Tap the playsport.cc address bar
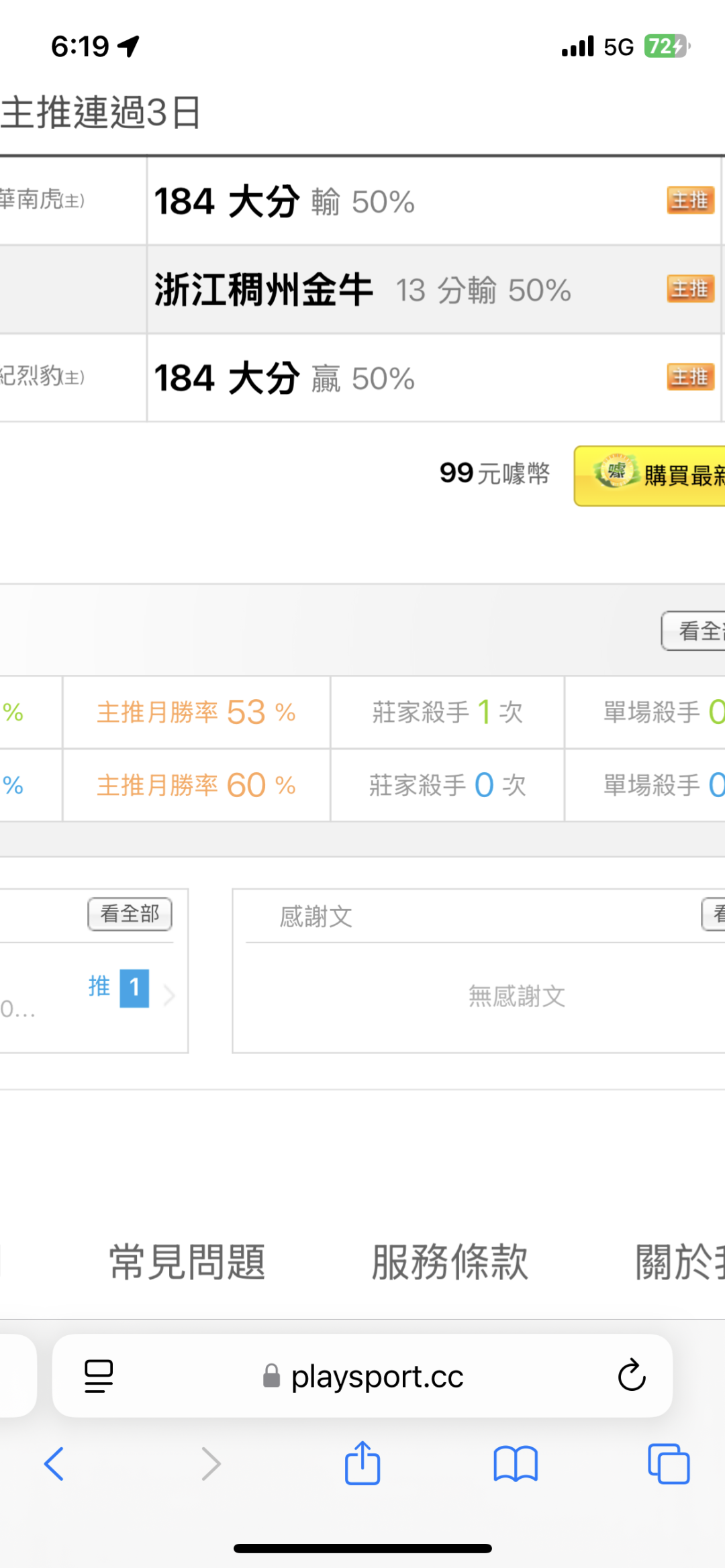Viewport: 725px width, 1568px height. [x=363, y=1377]
